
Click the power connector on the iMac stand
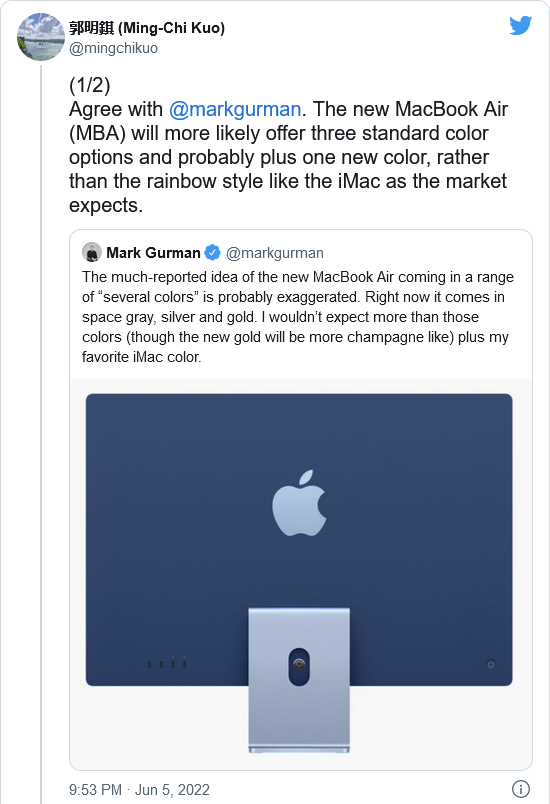(299, 666)
